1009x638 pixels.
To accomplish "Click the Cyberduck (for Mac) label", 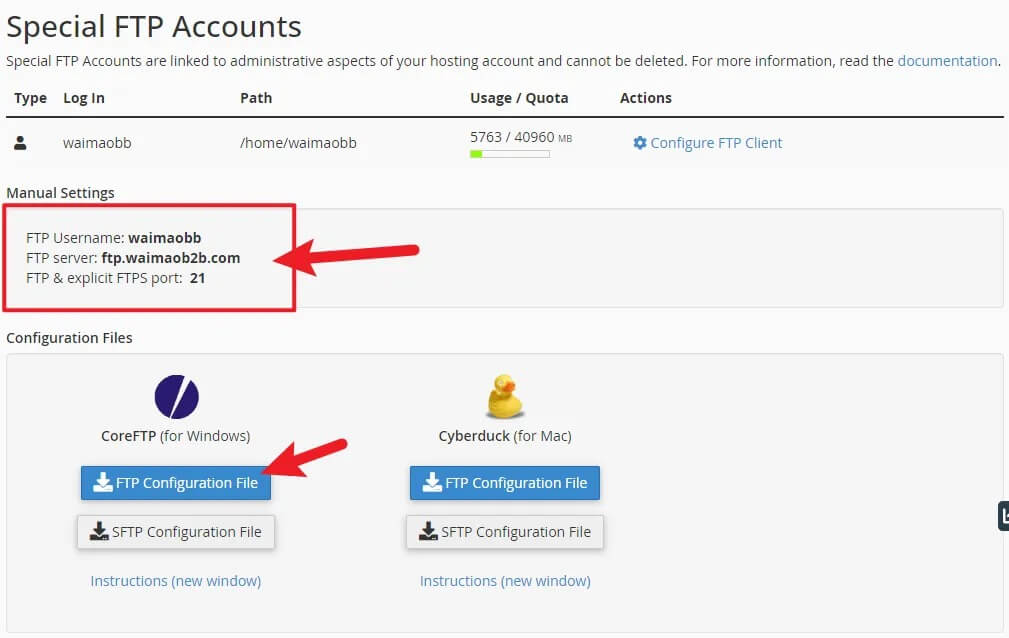I will [505, 436].
